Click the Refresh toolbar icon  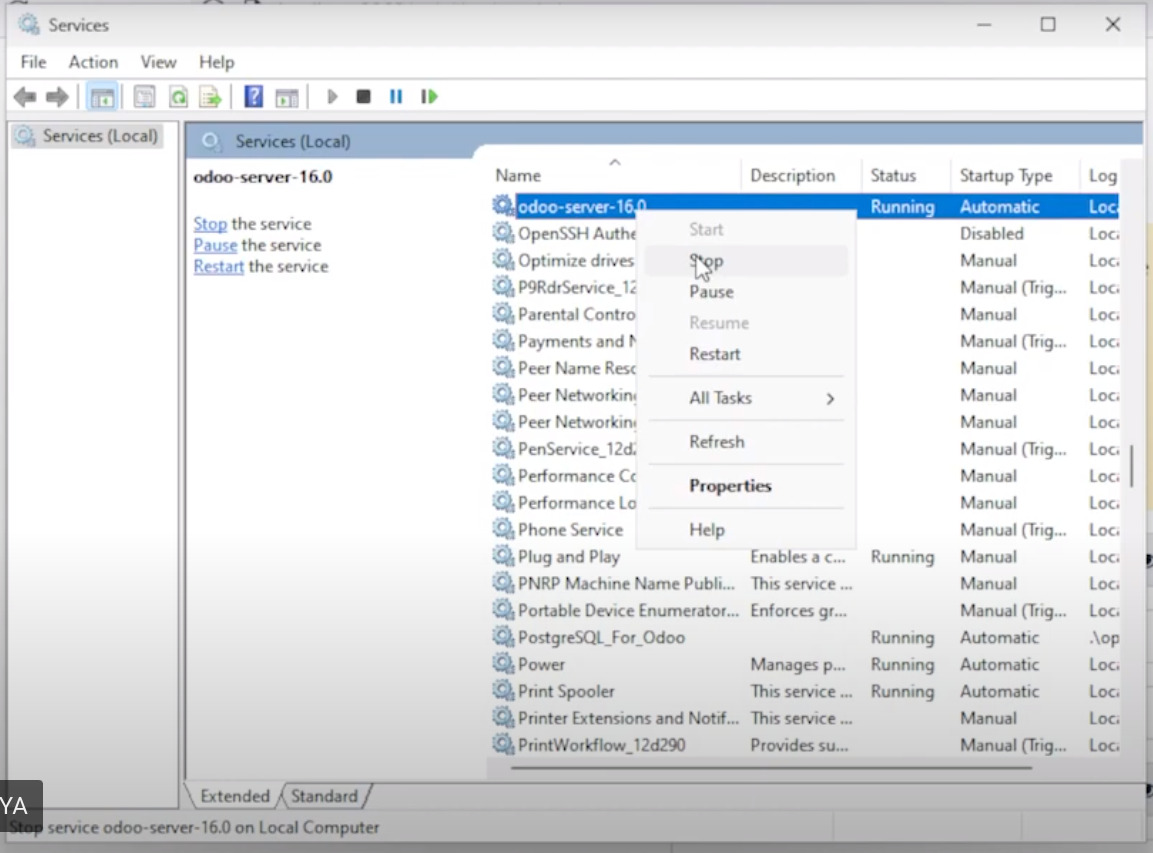click(178, 97)
